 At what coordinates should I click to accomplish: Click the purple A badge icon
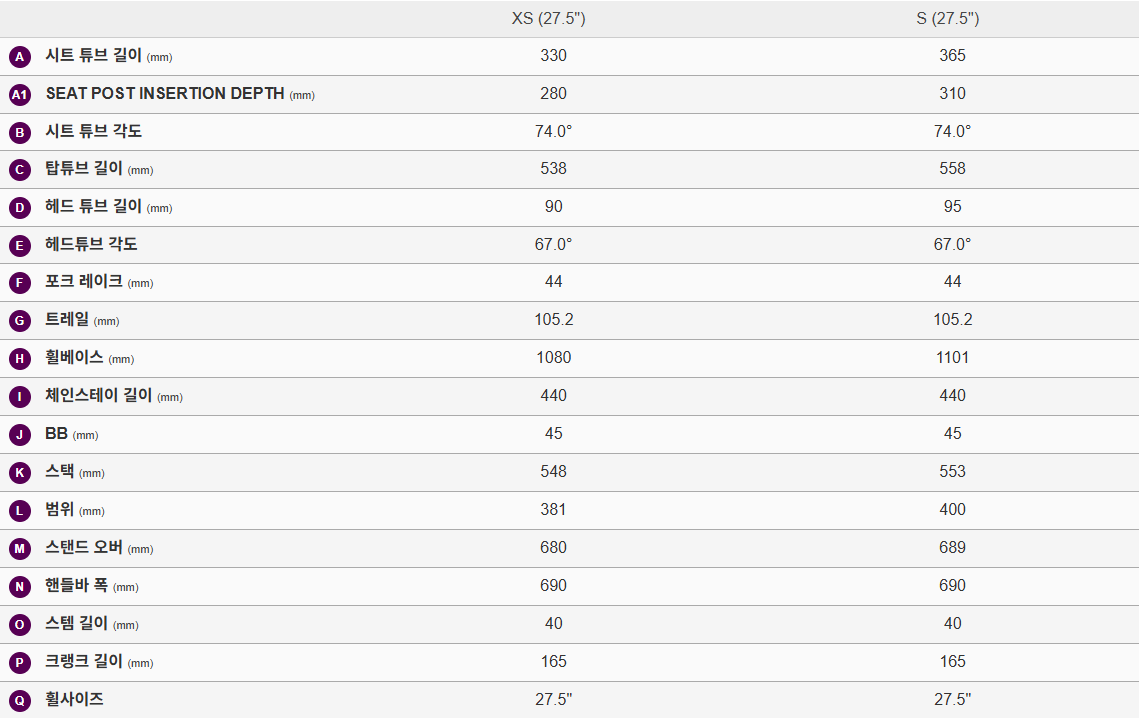coord(20,57)
